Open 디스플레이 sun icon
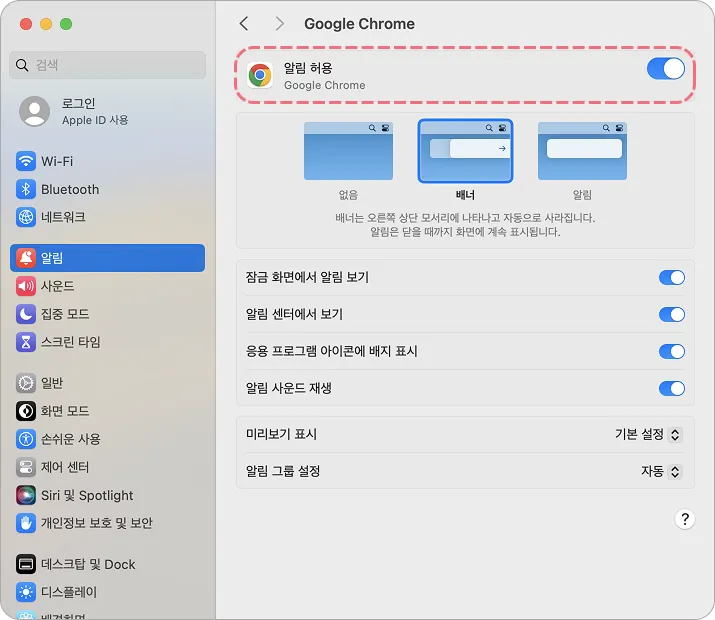The image size is (715, 620). click(26, 592)
